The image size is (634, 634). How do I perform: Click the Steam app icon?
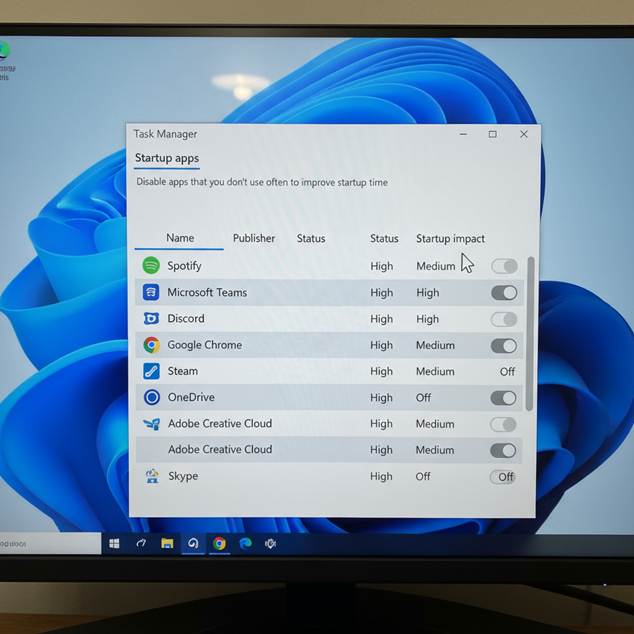(x=151, y=371)
